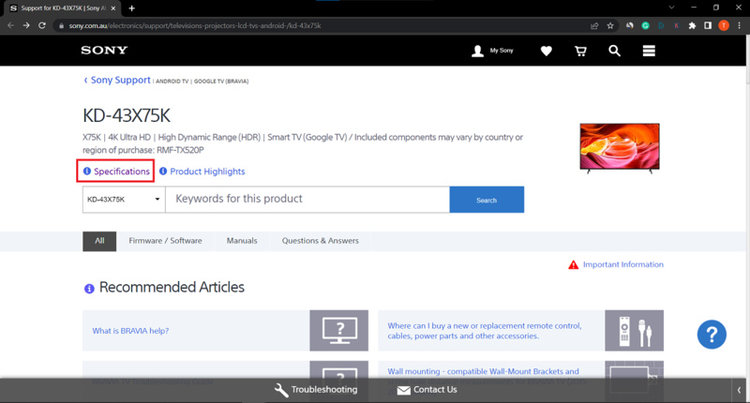Click the Keywords for this product field
The image size is (750, 403).
(x=308, y=199)
